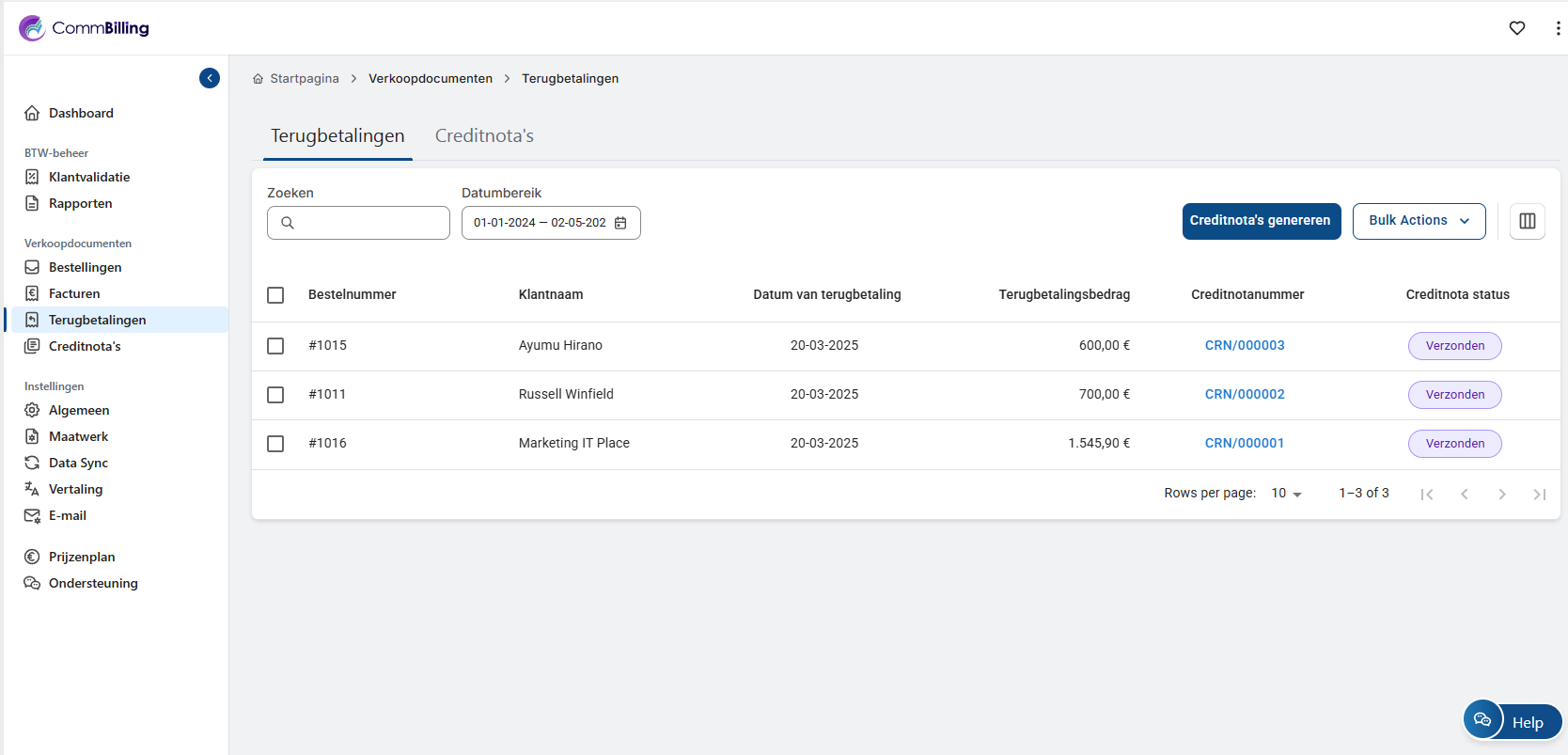
Task: Click Verzonden status badge for #1016
Action: point(1454,444)
